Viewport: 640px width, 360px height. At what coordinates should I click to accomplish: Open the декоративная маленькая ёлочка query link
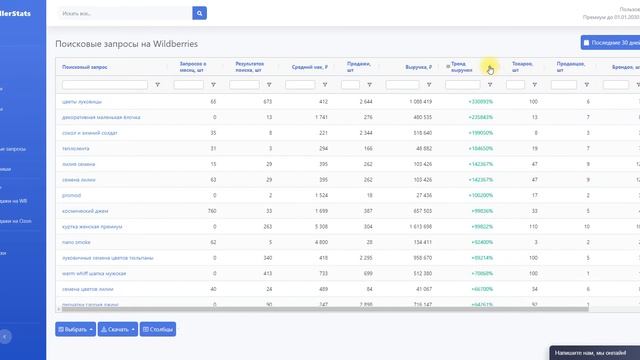point(101,117)
